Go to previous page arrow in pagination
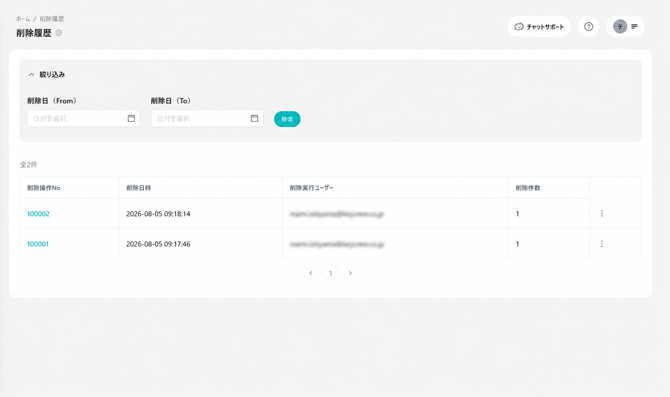This screenshot has width=670, height=397. [311, 273]
